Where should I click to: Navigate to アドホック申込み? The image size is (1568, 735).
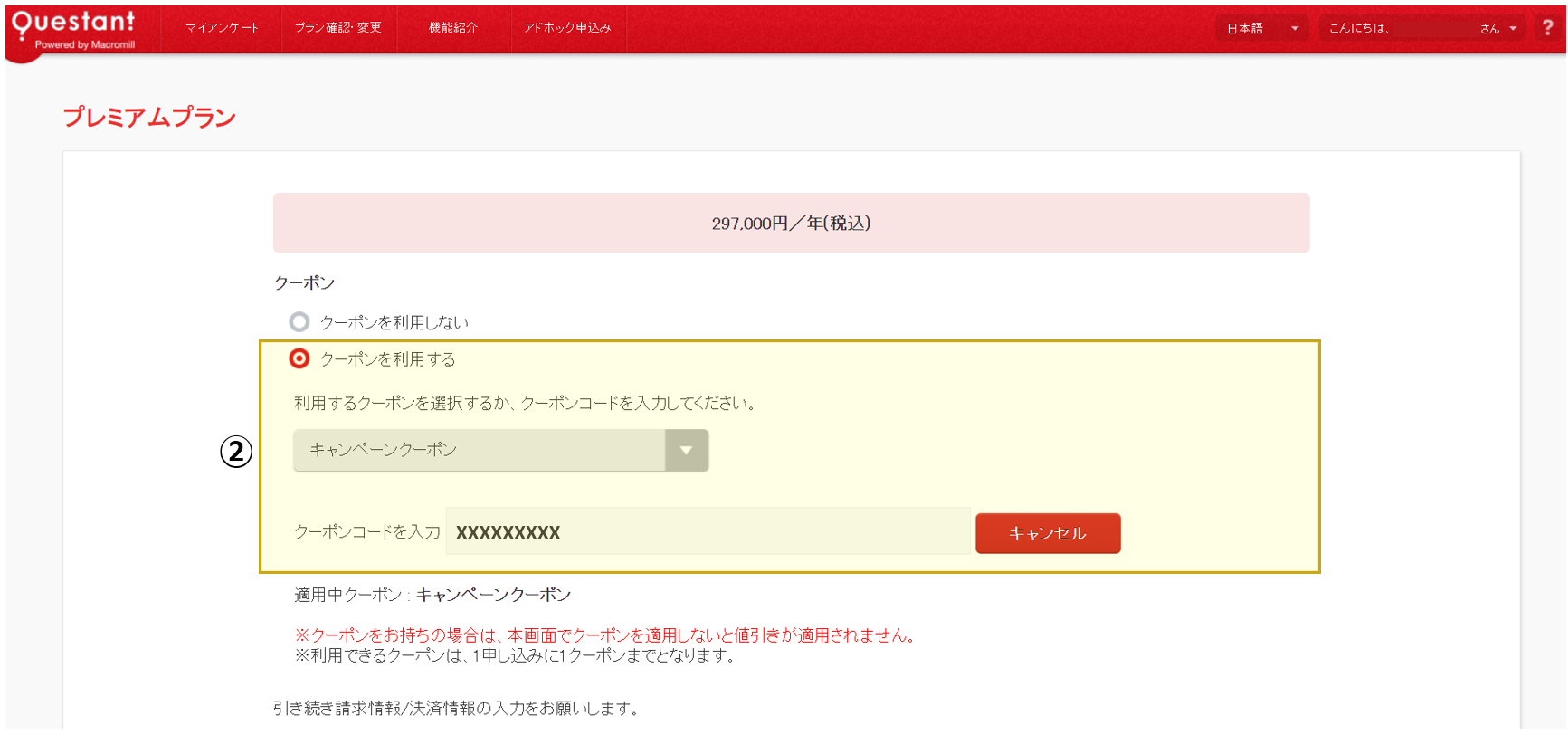coord(567,28)
